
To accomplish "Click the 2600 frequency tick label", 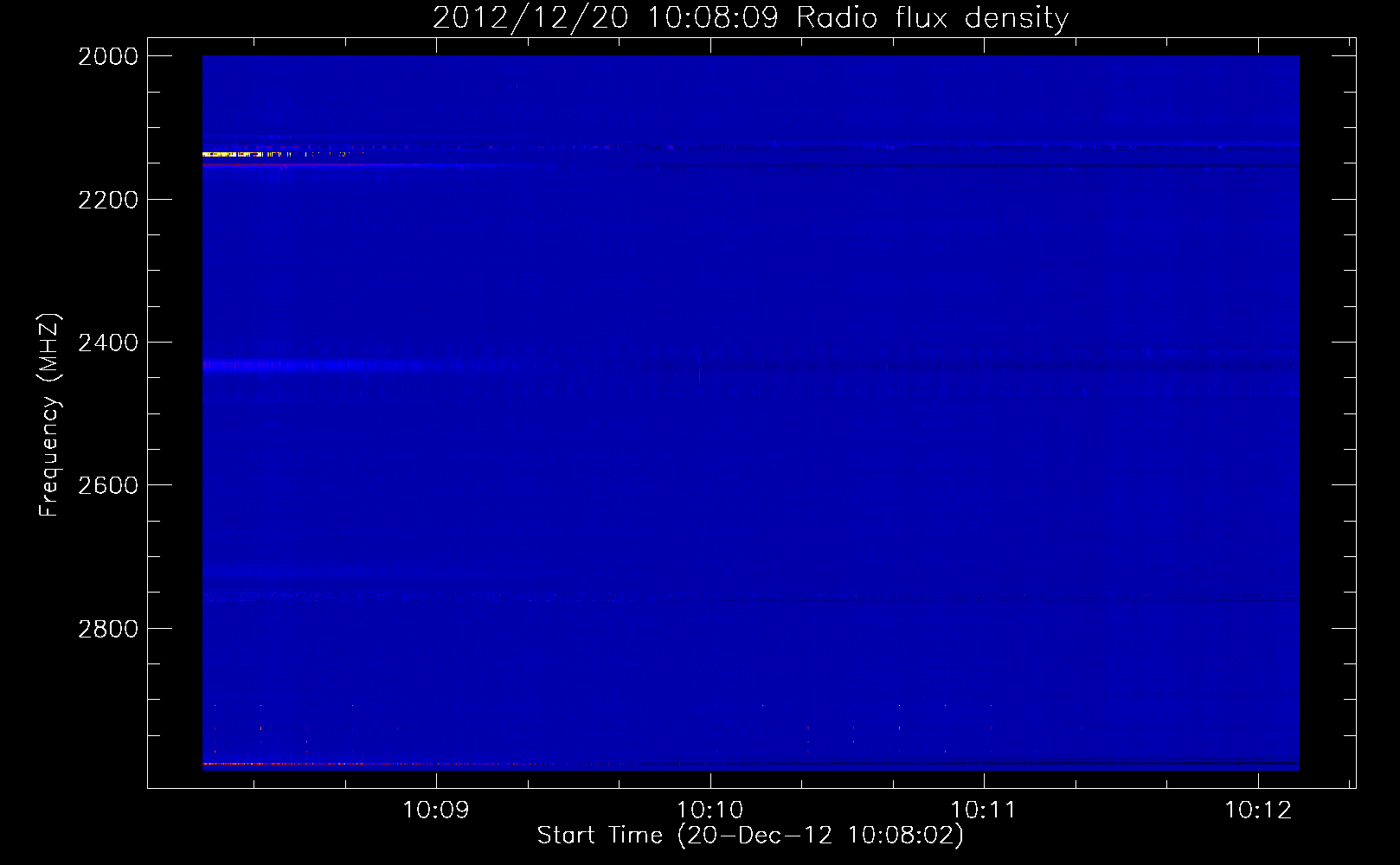I will (x=108, y=485).
